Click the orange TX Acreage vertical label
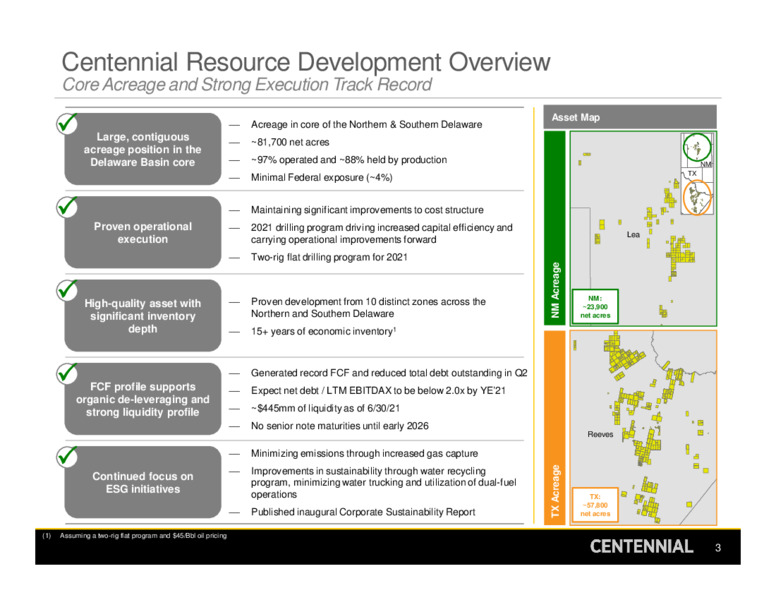The width and height of the screenshot is (776, 600). (x=554, y=428)
